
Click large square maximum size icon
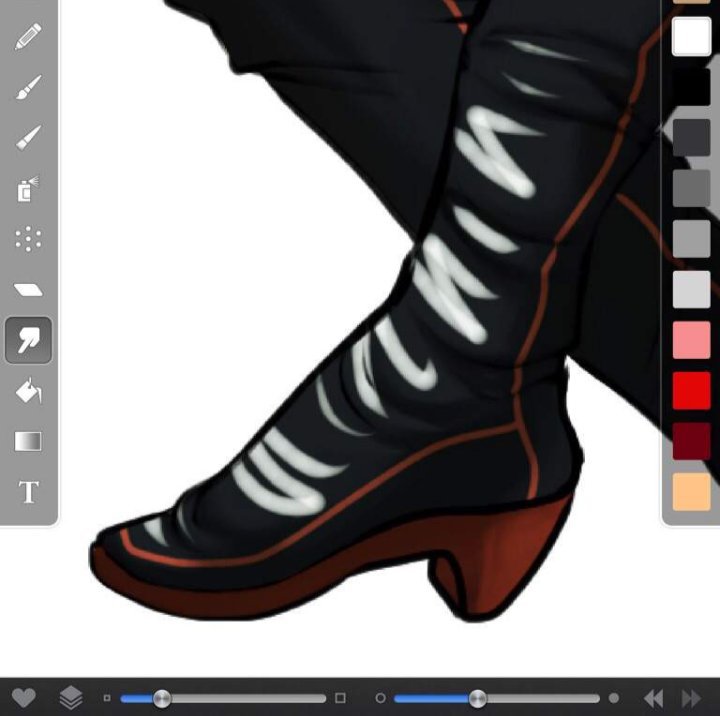tap(340, 699)
